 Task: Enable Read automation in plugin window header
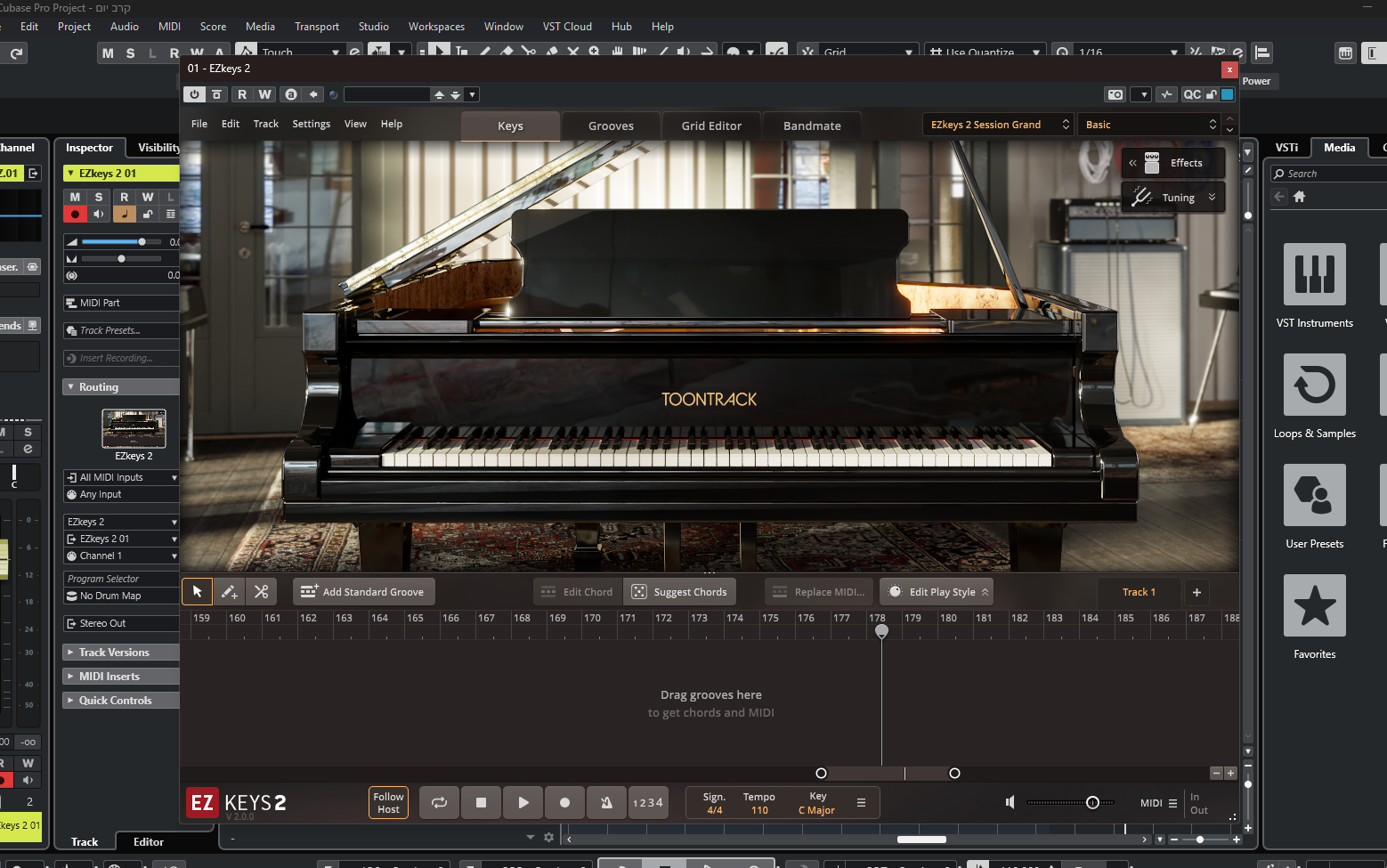(x=242, y=94)
